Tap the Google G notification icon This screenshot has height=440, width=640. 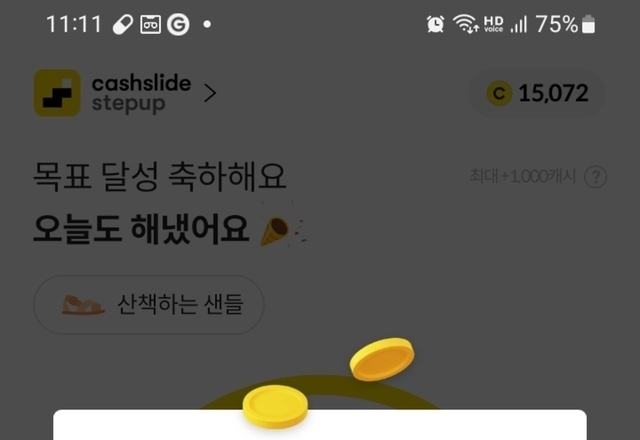[178, 24]
